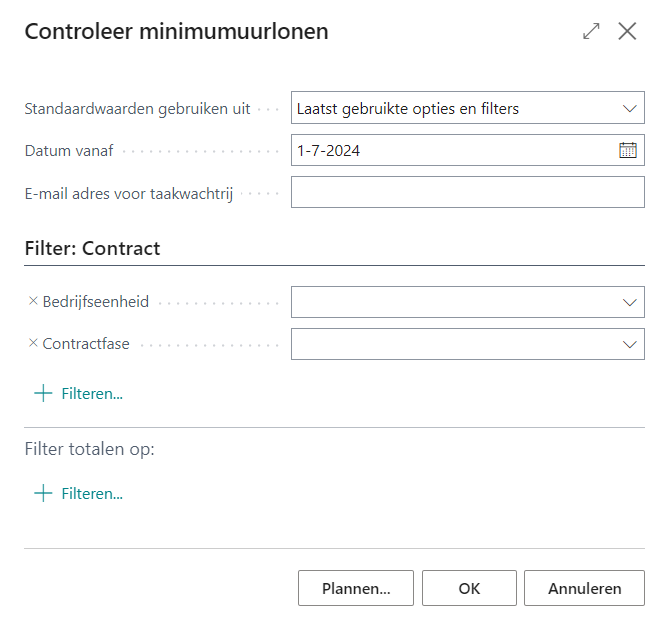The height and width of the screenshot is (625, 672).
Task: Click inside the Contractfase filter field
Action: [450, 344]
